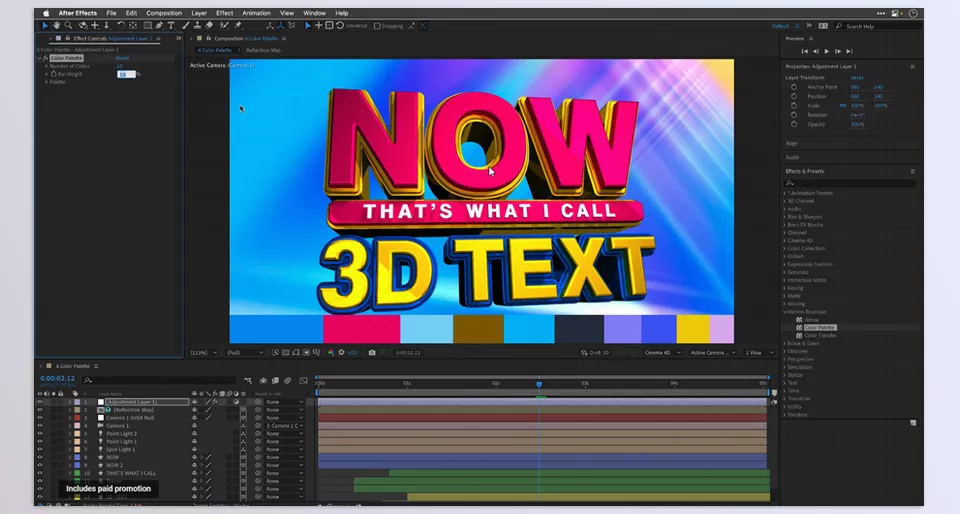Screen dimensions: 960x514
Task: Toggle the Snapping checkbox
Action: [377, 26]
